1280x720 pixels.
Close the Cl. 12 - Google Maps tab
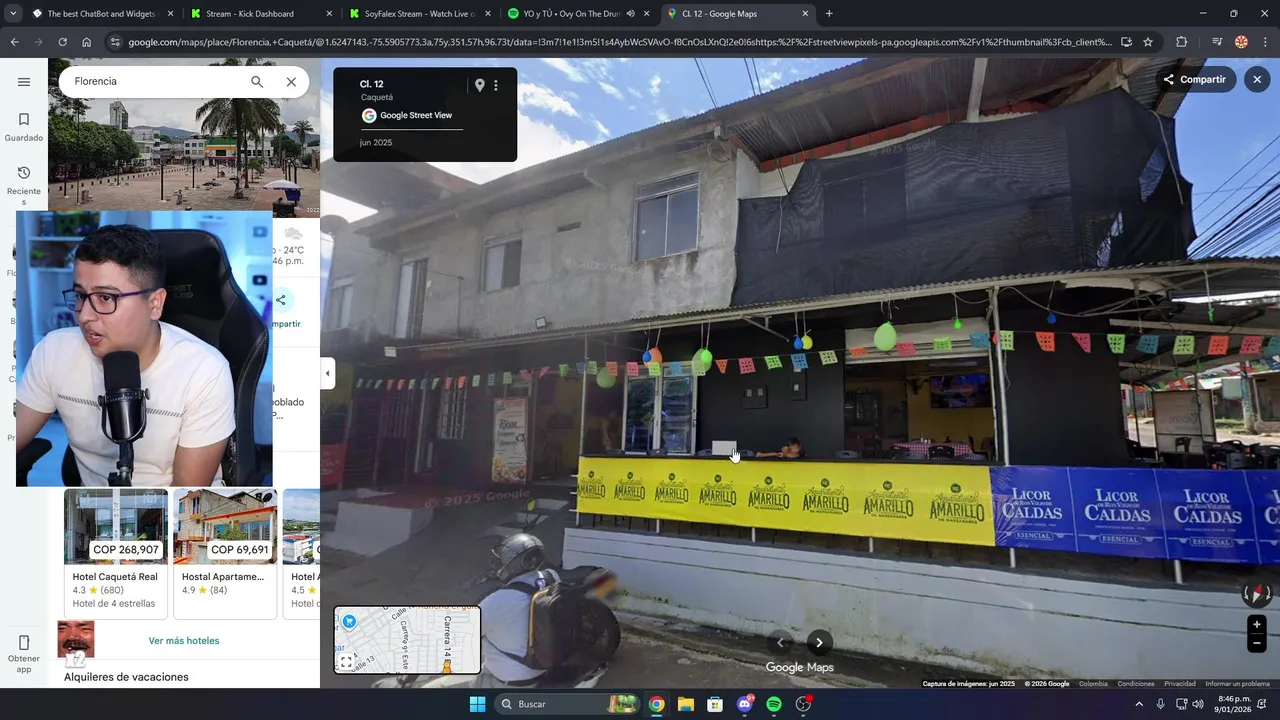tap(806, 14)
